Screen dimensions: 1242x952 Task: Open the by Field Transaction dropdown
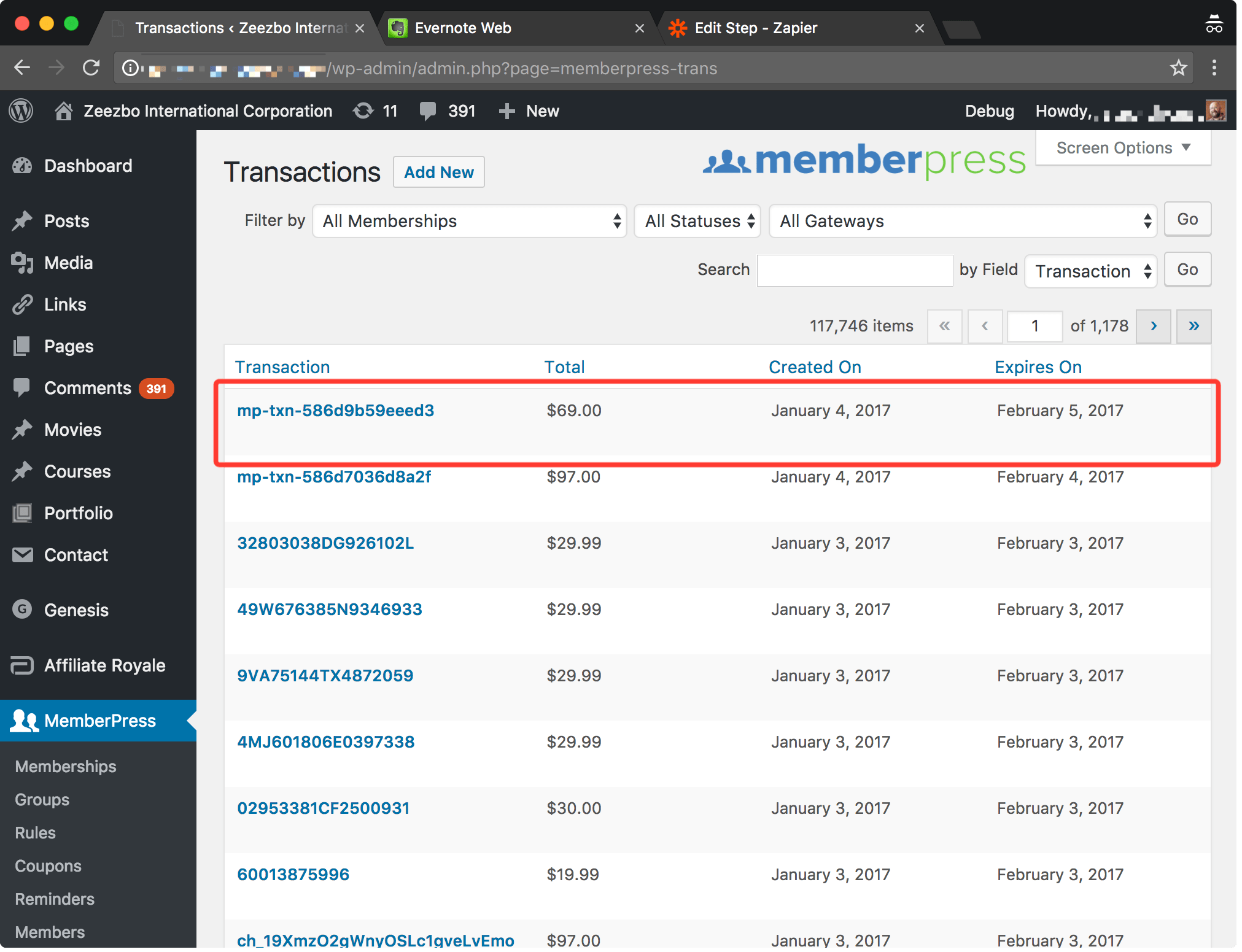click(x=1090, y=271)
